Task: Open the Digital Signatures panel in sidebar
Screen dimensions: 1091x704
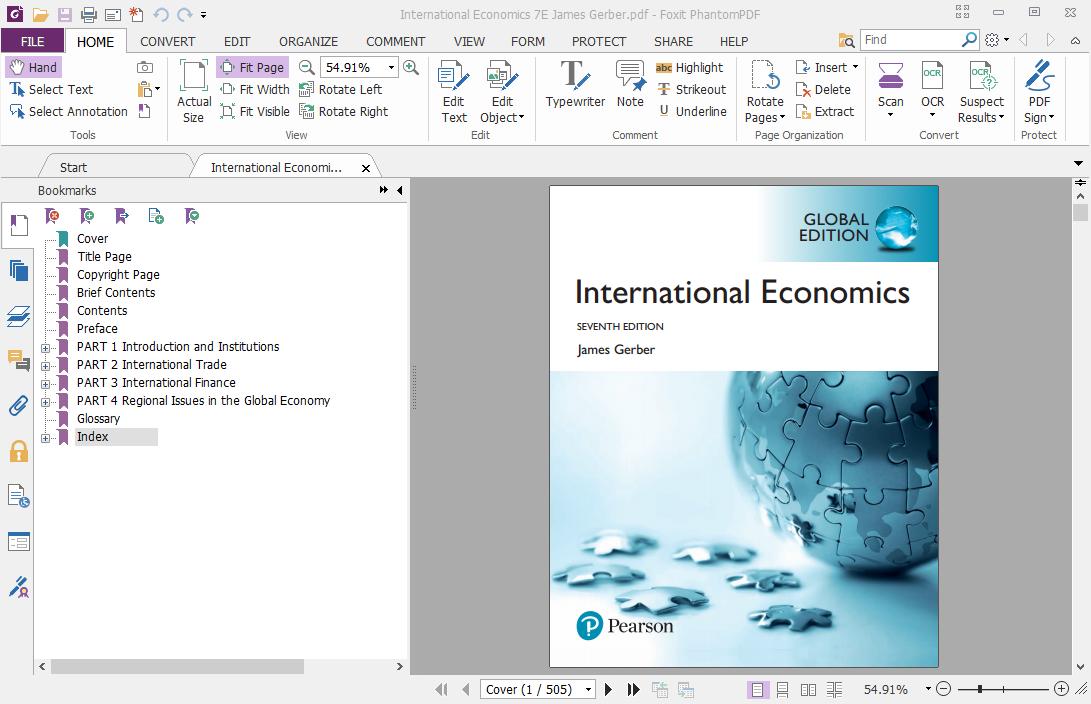Action: coord(18,587)
